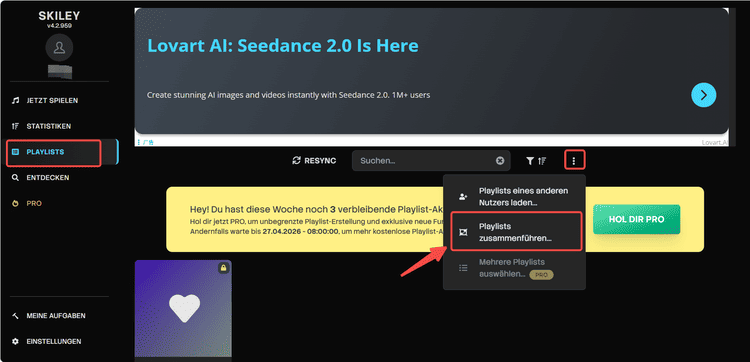Open the filter funnel icon
The image size is (750, 362).
530,161
